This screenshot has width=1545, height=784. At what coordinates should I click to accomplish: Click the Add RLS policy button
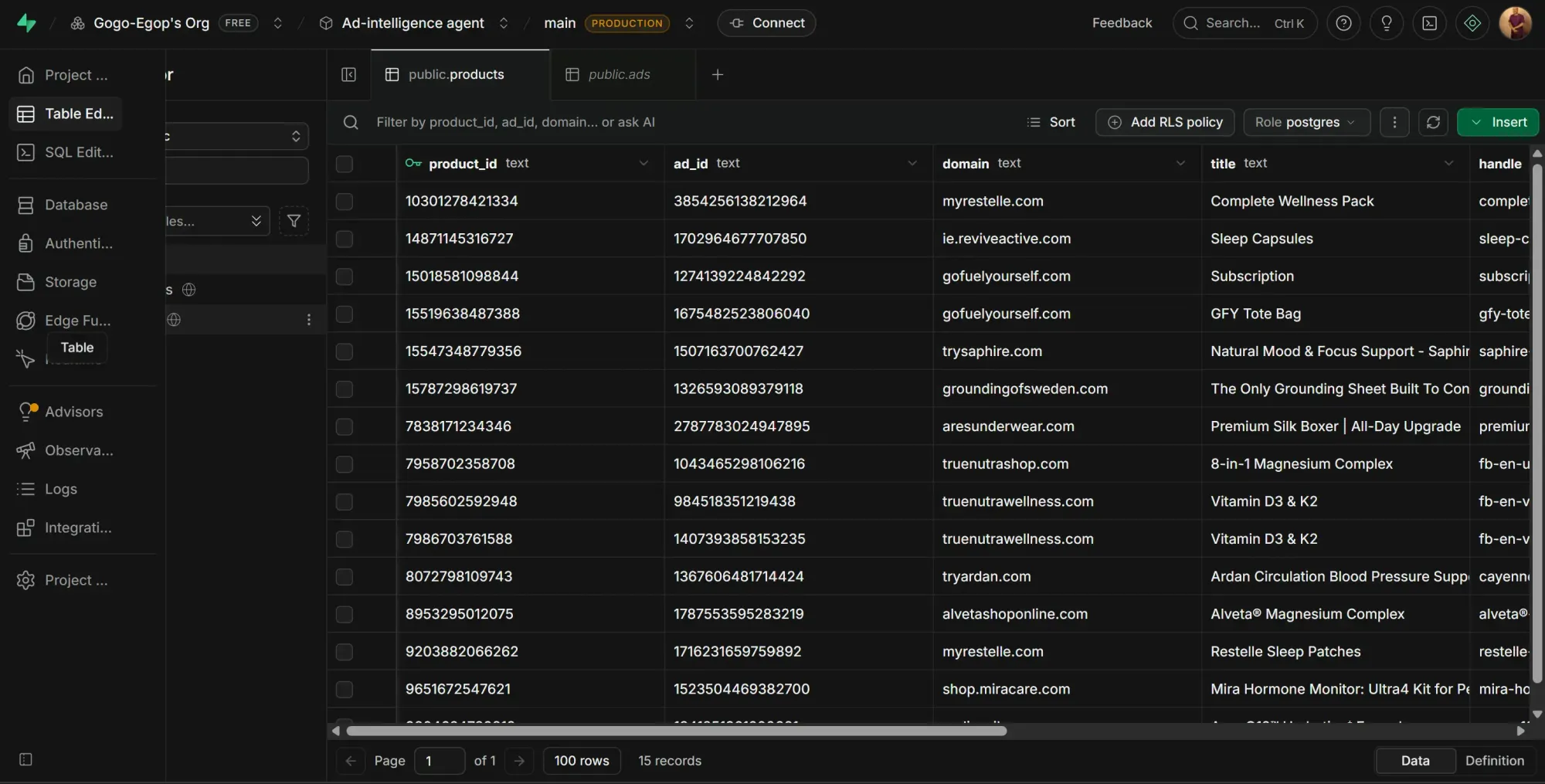pyautogui.click(x=1164, y=122)
